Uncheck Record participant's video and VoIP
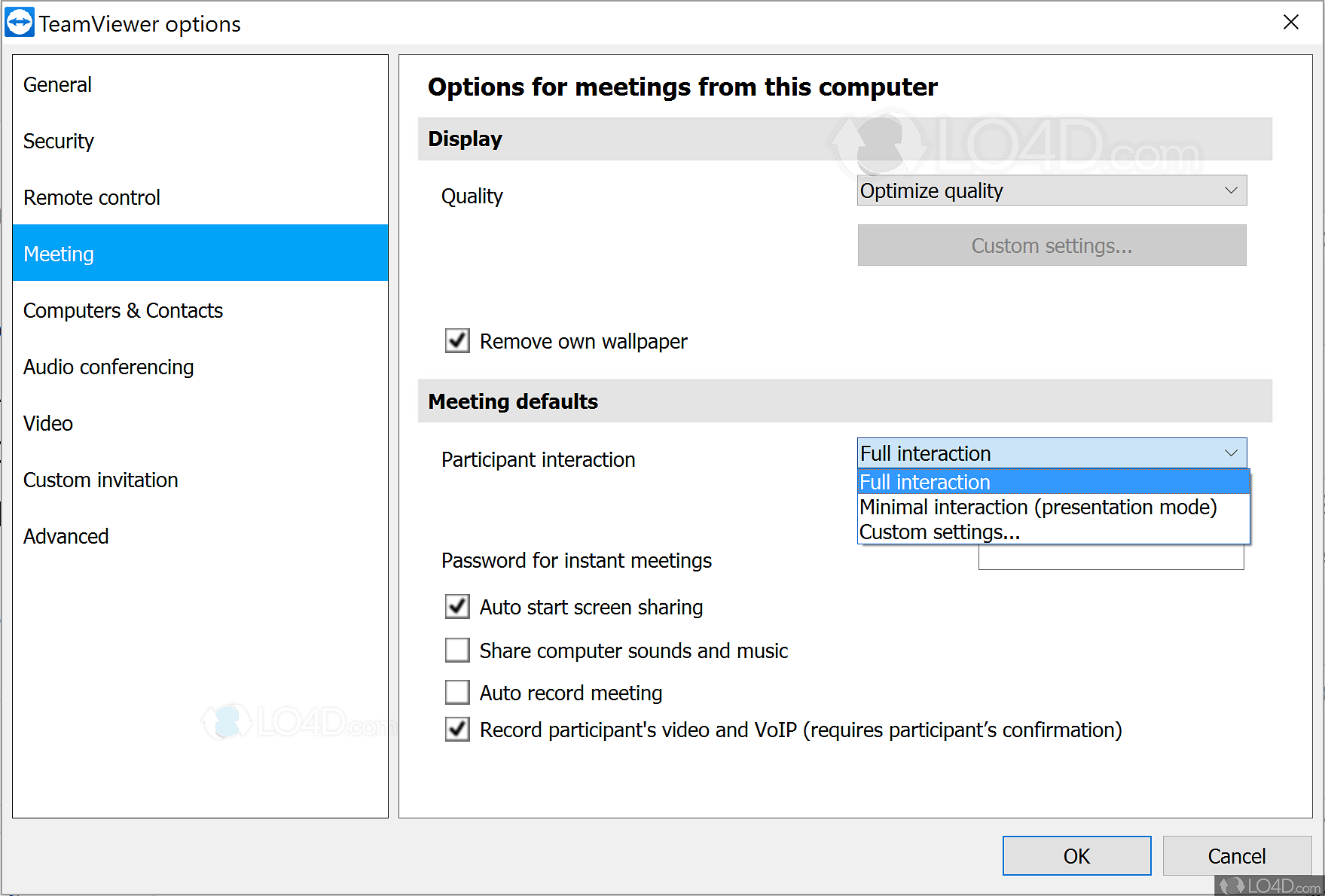The width and height of the screenshot is (1325, 896). point(456,729)
